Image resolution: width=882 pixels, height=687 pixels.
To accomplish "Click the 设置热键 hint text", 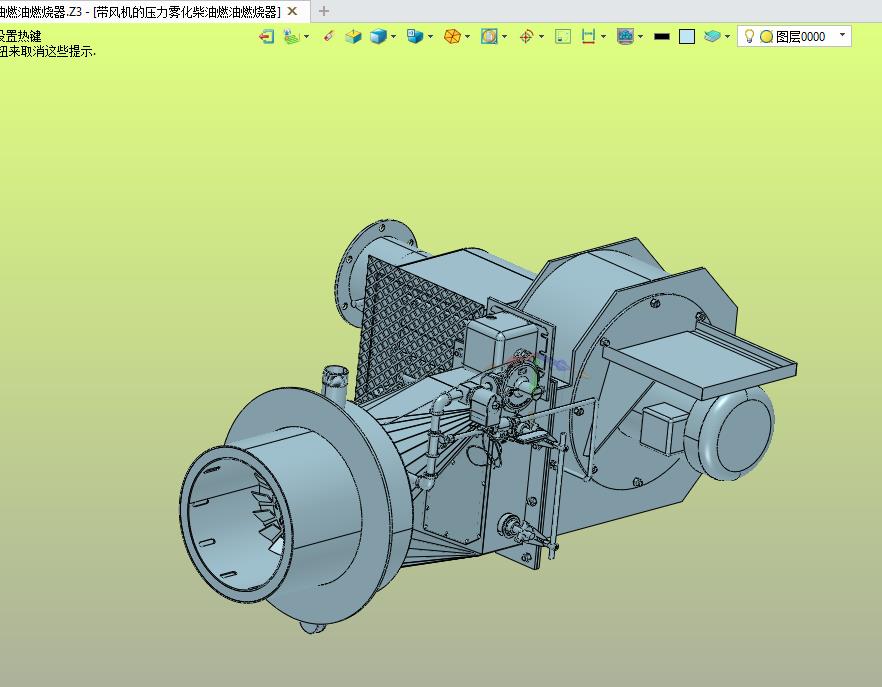I will [20, 37].
